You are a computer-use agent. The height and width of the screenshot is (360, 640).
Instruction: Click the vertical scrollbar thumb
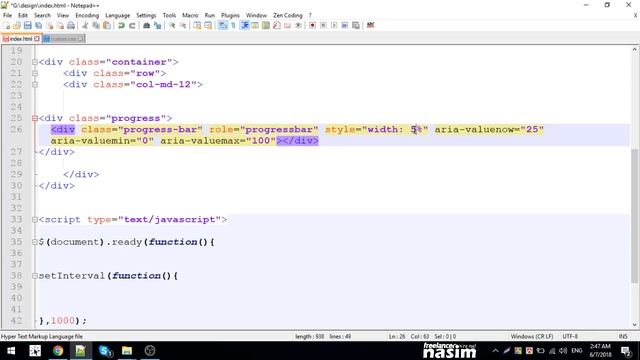click(x=634, y=216)
